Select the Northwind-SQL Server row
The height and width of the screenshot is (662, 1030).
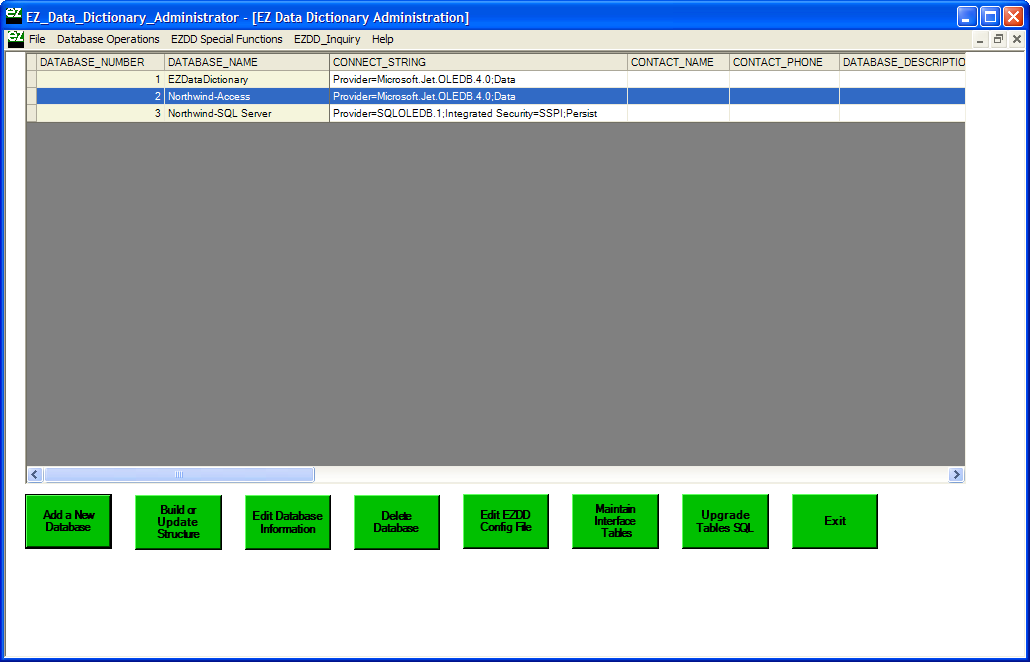pos(219,113)
